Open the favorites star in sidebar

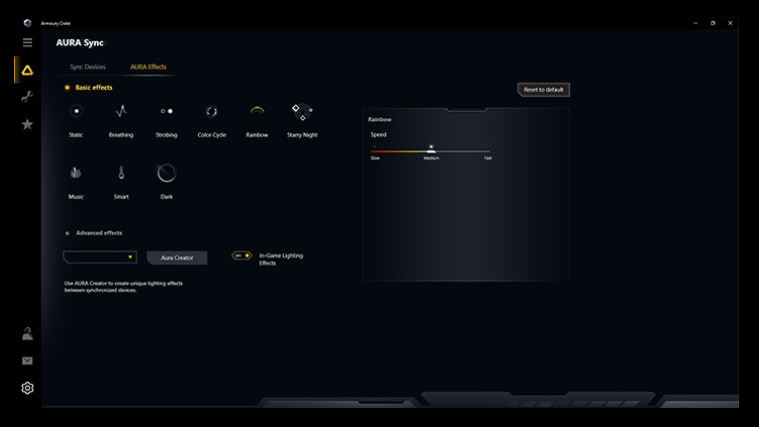coord(27,124)
